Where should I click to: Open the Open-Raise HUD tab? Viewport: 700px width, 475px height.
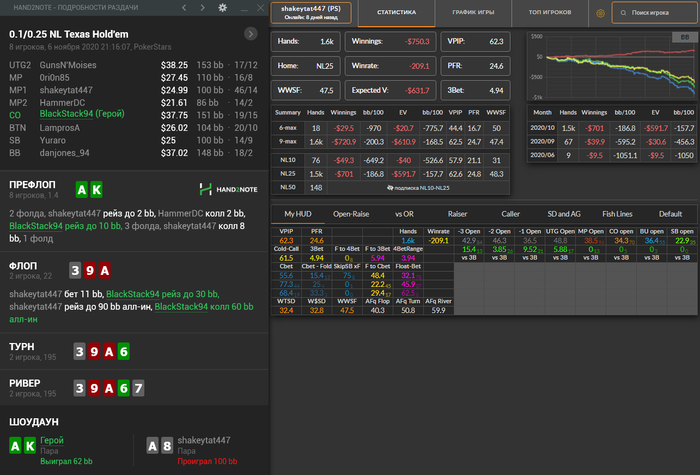click(351, 213)
